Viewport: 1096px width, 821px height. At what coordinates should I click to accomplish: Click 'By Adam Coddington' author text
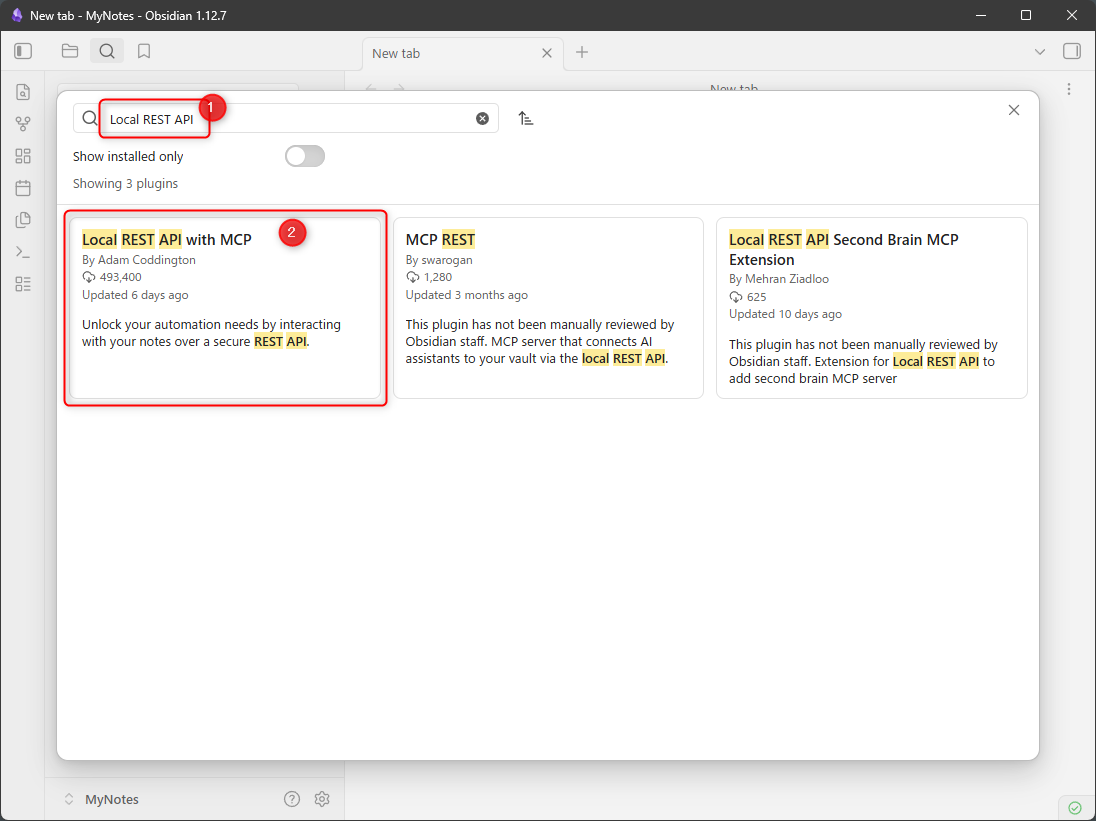pos(138,260)
